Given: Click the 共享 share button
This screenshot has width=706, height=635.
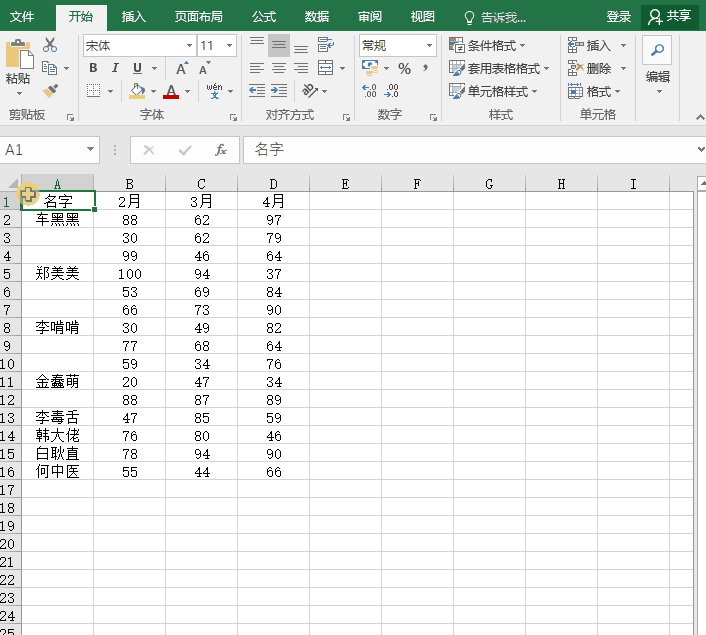Looking at the screenshot, I should click(670, 17).
